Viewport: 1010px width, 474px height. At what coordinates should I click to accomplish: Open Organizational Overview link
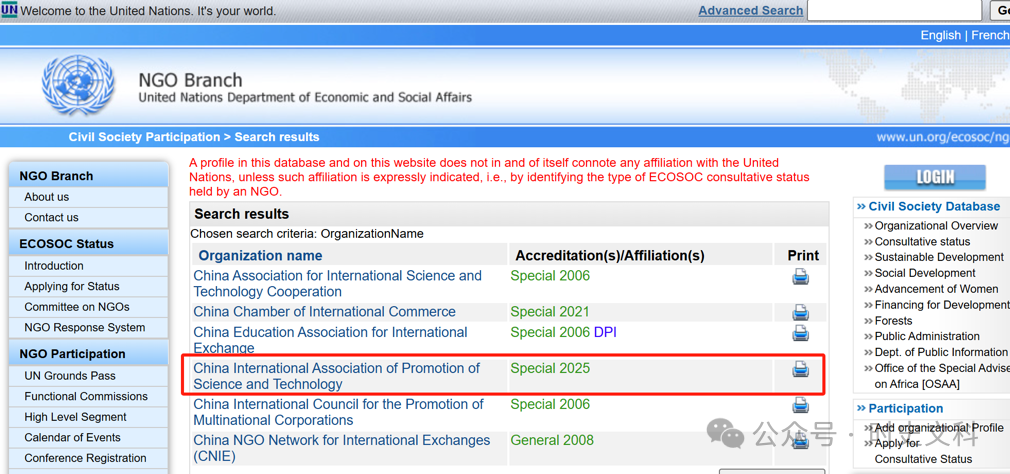[936, 226]
